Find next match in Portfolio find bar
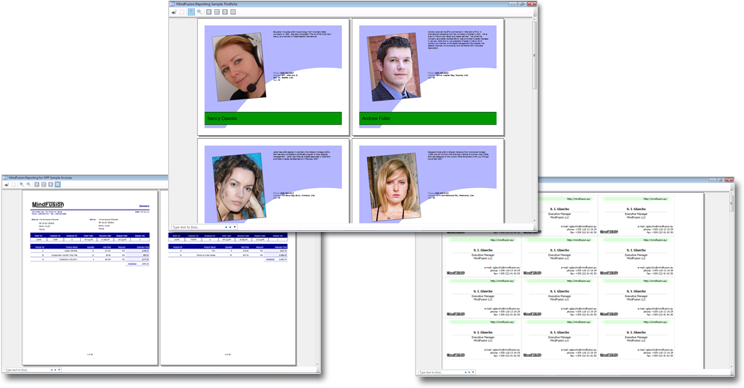 tap(230, 227)
